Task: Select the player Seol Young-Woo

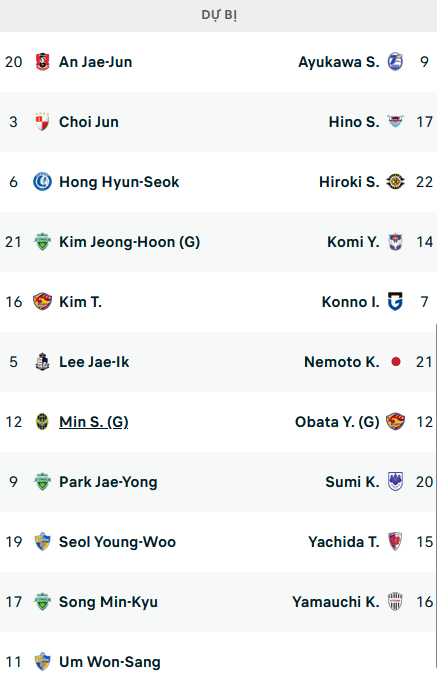Action: (x=117, y=542)
